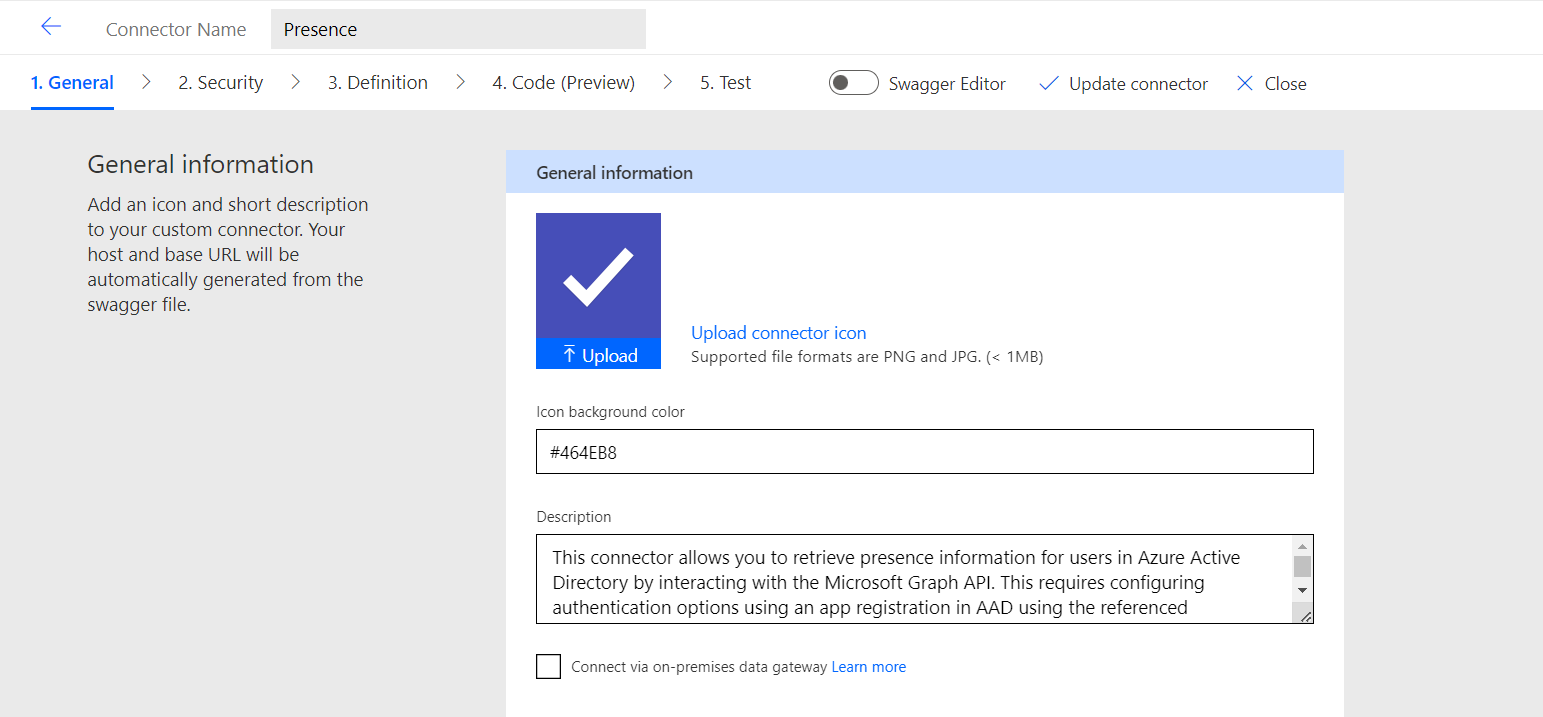1543x717 pixels.
Task: Go to the Code (Preview) tab
Action: (563, 83)
